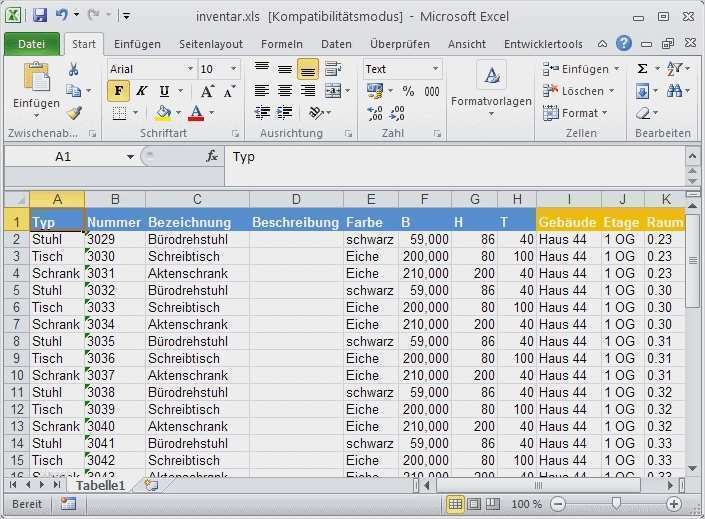The width and height of the screenshot is (705, 519).
Task: Click the 100 % zoom level
Action: click(526, 504)
